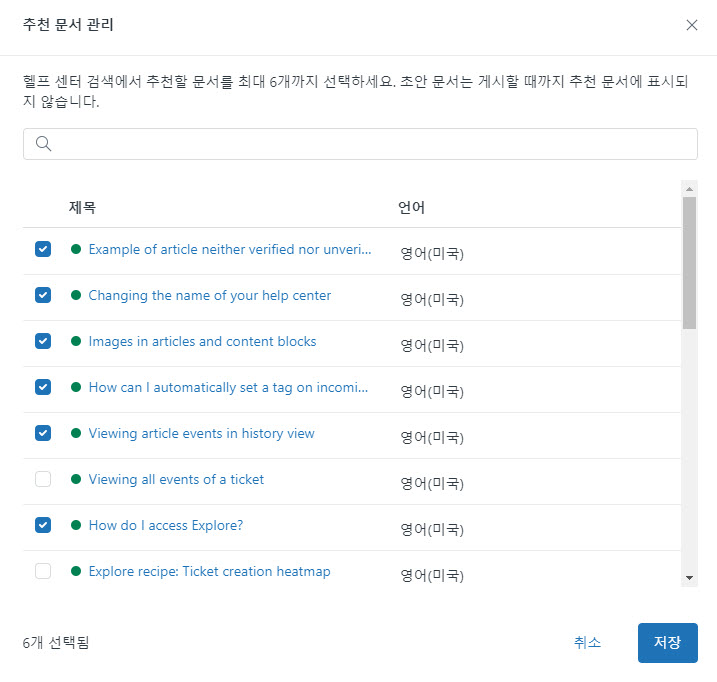The image size is (717, 682).
Task: Open the Explore recipe: Ticket creation heatmap link
Action: tap(209, 571)
